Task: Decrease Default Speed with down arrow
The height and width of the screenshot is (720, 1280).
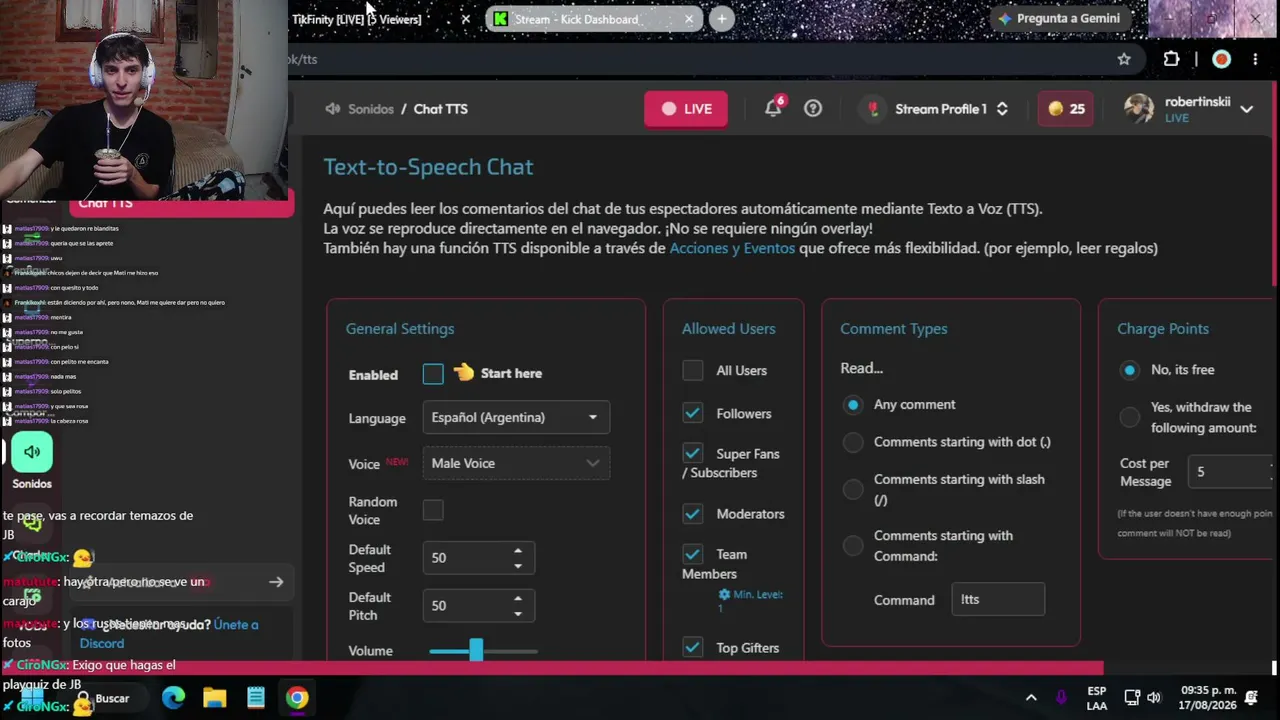Action: (x=517, y=565)
